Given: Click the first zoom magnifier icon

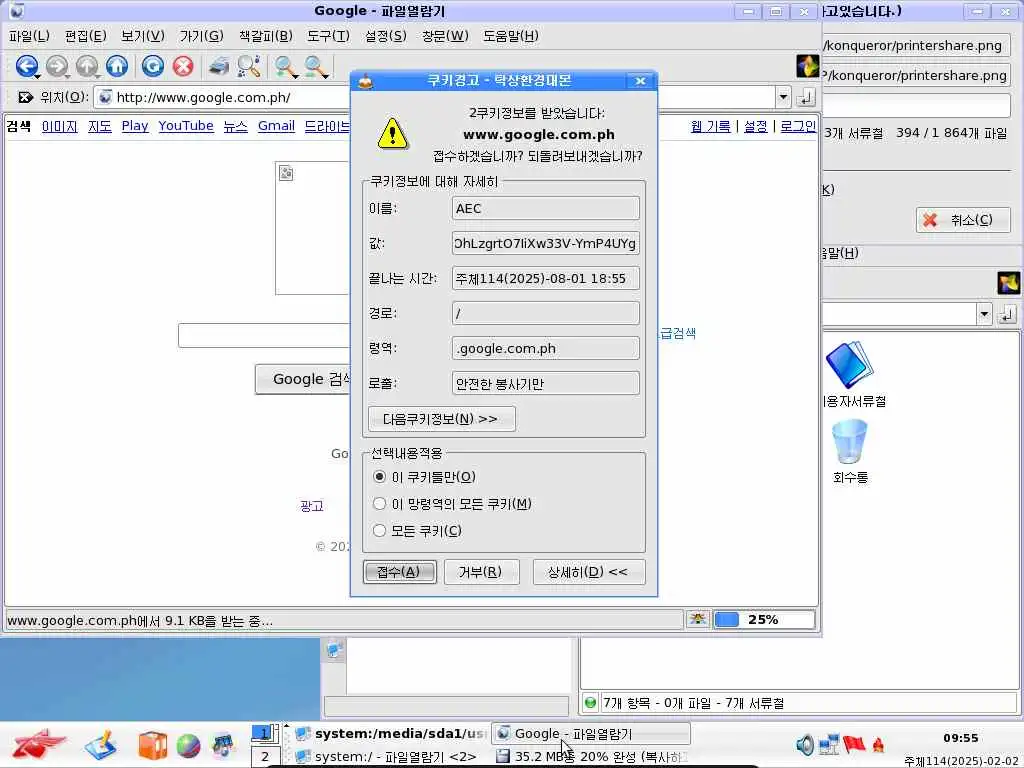Looking at the screenshot, I should point(285,66).
